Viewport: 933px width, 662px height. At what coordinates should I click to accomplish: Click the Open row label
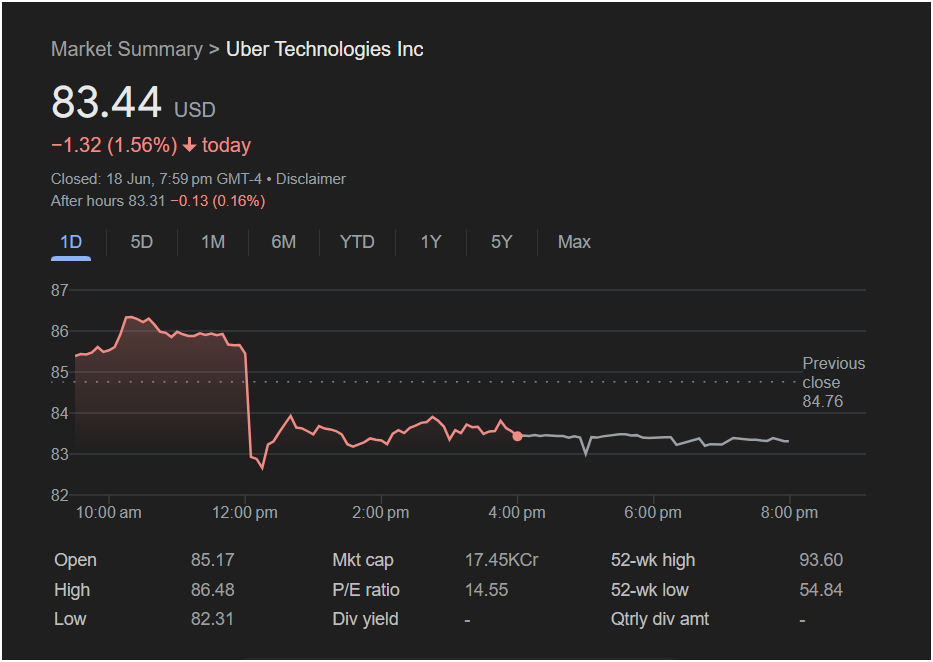[x=76, y=560]
